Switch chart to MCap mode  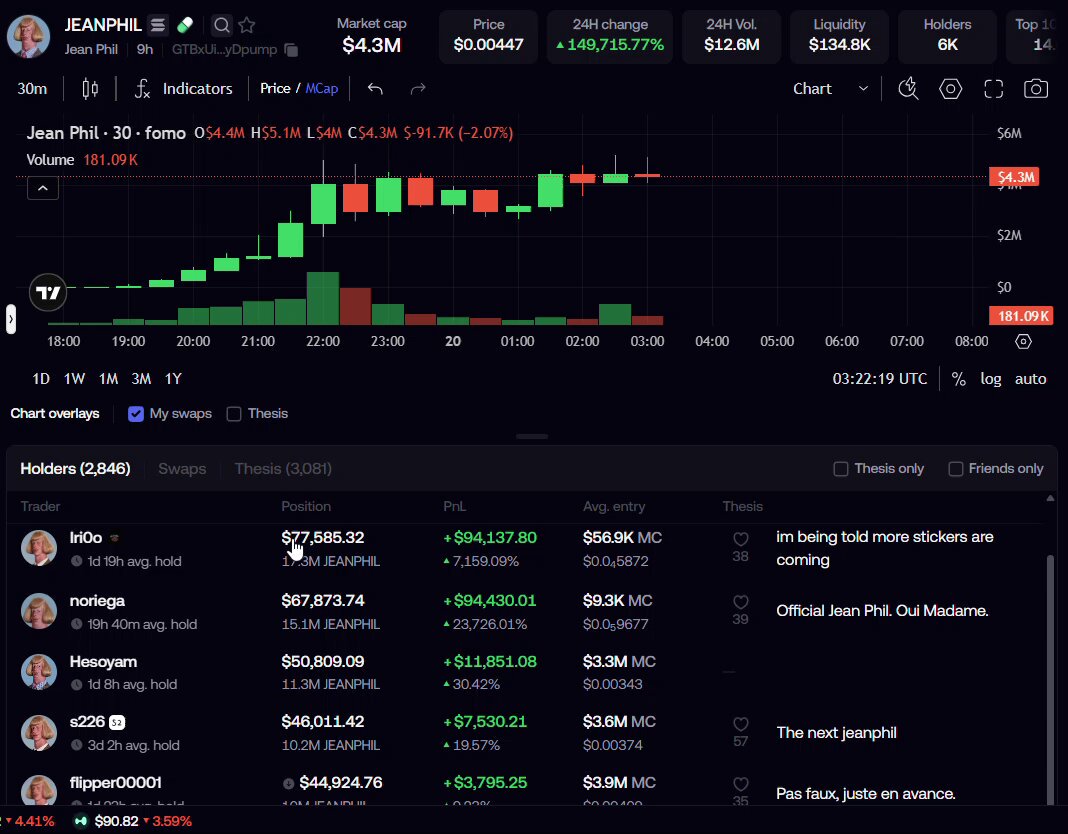click(x=321, y=89)
